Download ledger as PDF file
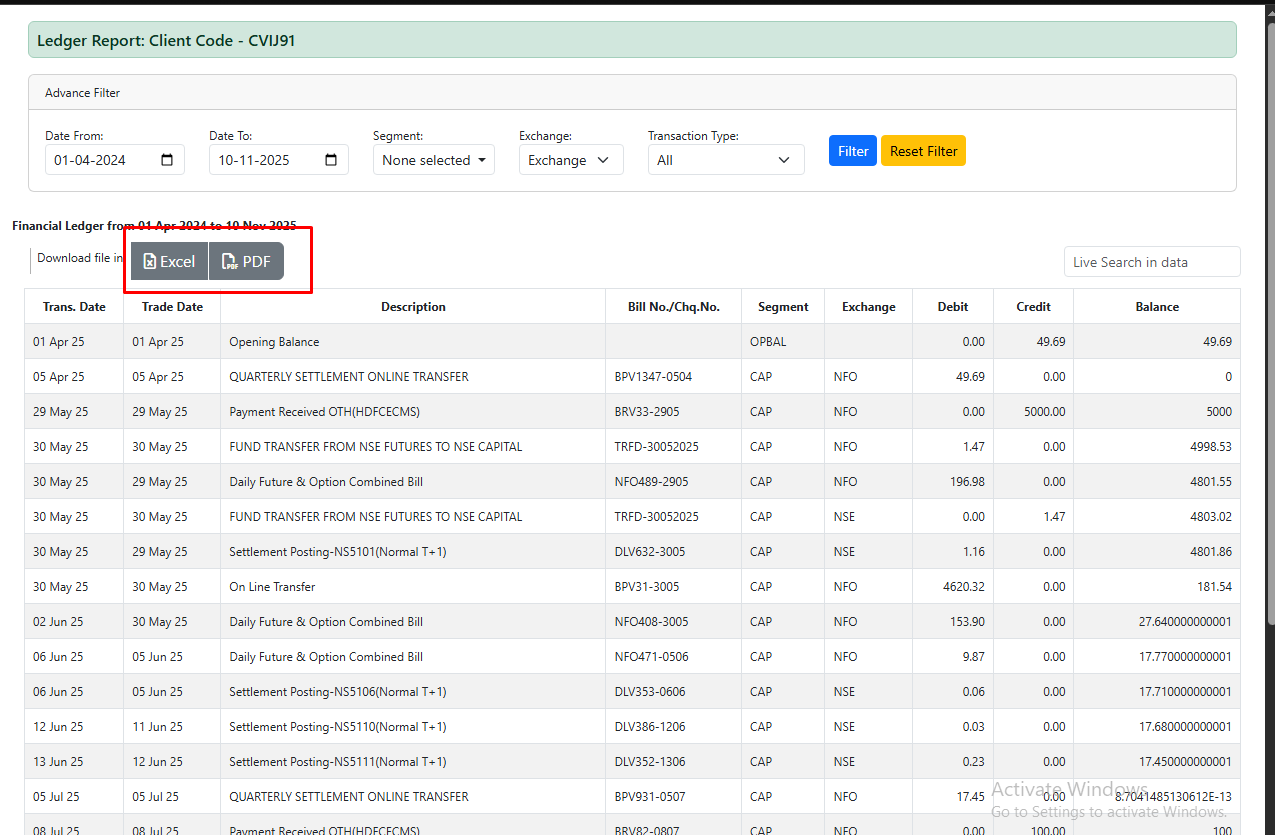This screenshot has width=1275, height=835. [246, 261]
